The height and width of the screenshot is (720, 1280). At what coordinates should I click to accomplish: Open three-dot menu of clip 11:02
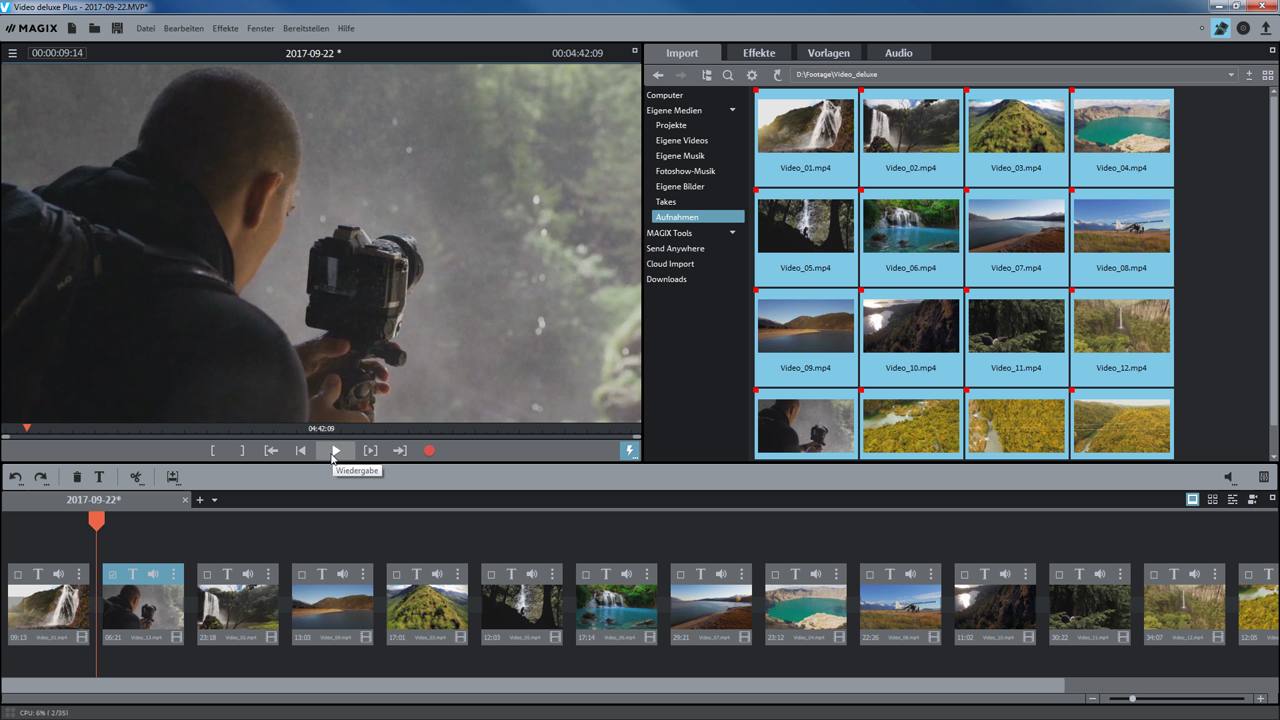[x=1026, y=575]
